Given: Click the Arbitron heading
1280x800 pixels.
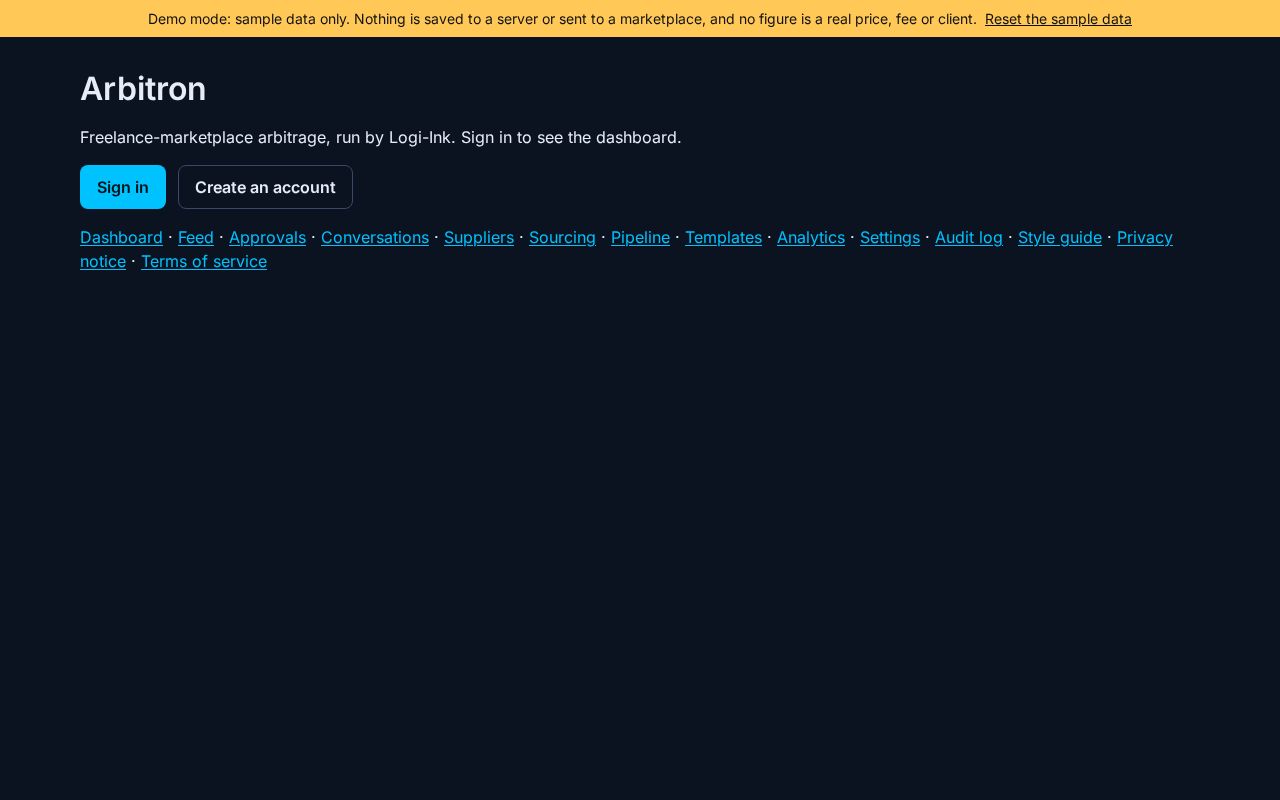Looking at the screenshot, I should (x=143, y=88).
